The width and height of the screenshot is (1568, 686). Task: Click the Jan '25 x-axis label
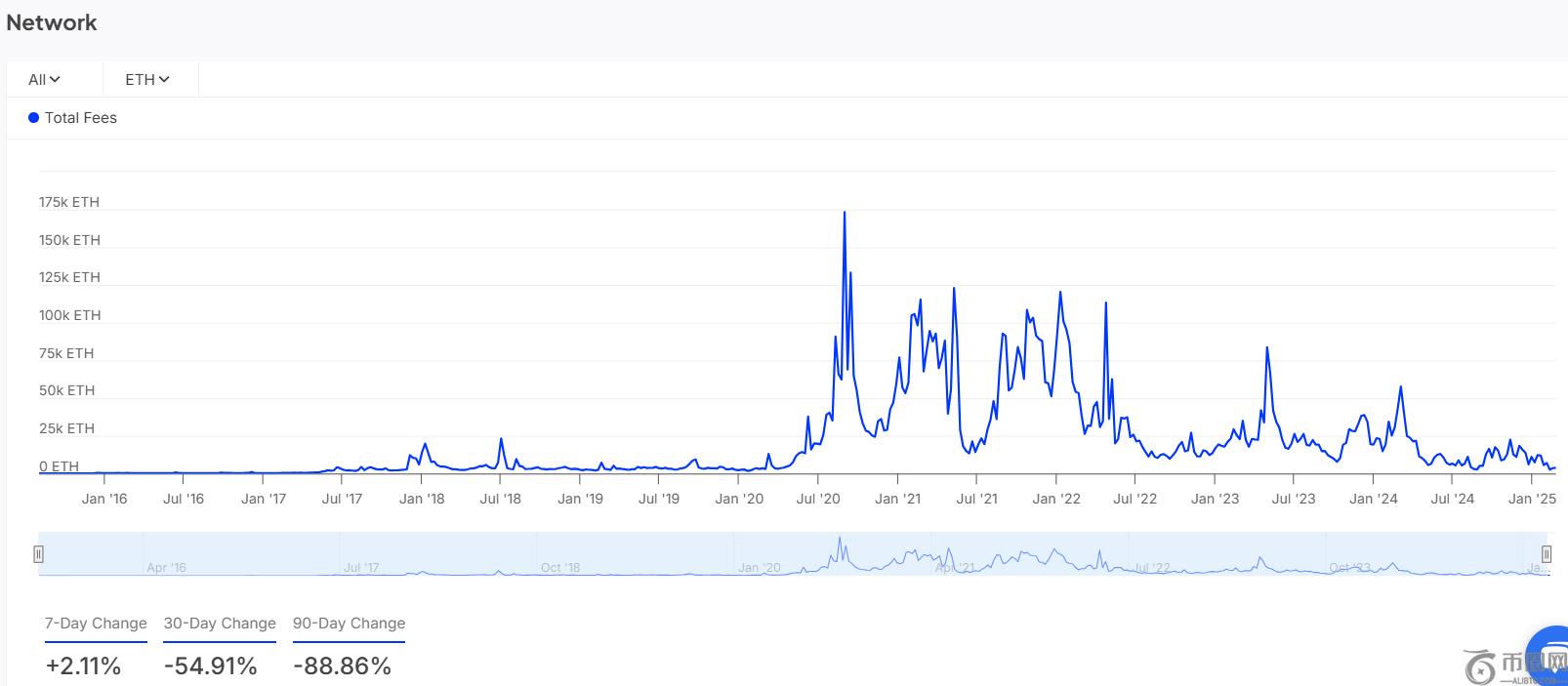pos(1532,499)
